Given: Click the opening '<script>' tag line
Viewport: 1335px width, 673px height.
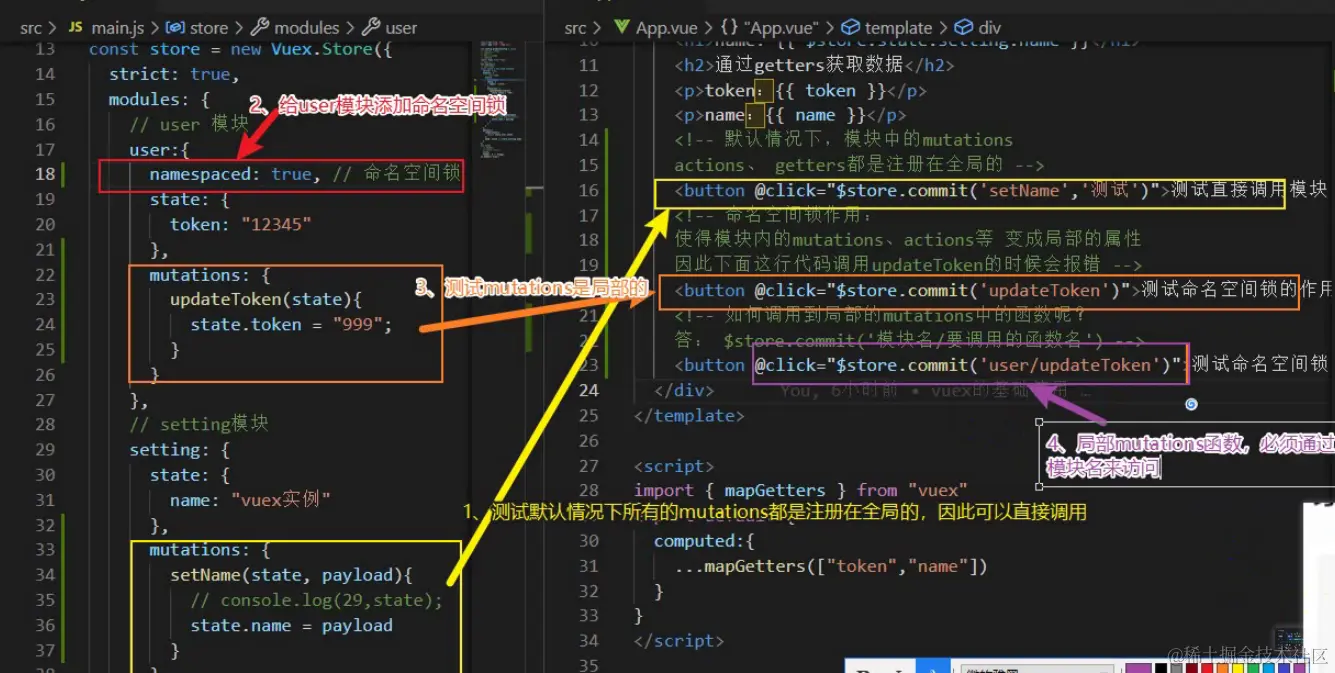Looking at the screenshot, I should click(674, 465).
